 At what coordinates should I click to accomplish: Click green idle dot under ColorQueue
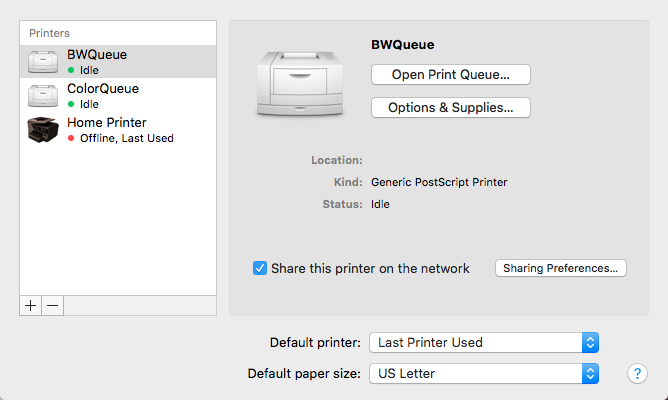coord(71,104)
